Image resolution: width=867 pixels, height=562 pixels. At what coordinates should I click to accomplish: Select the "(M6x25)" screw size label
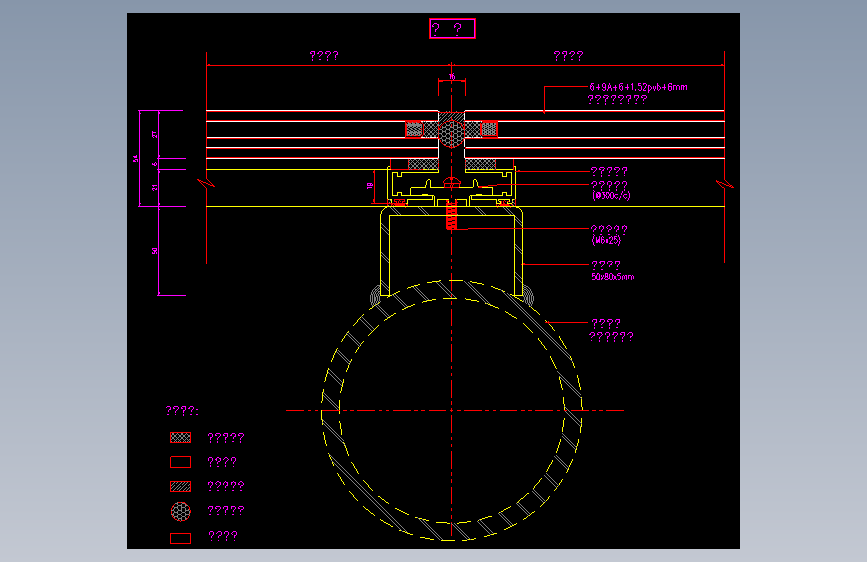pos(607,240)
